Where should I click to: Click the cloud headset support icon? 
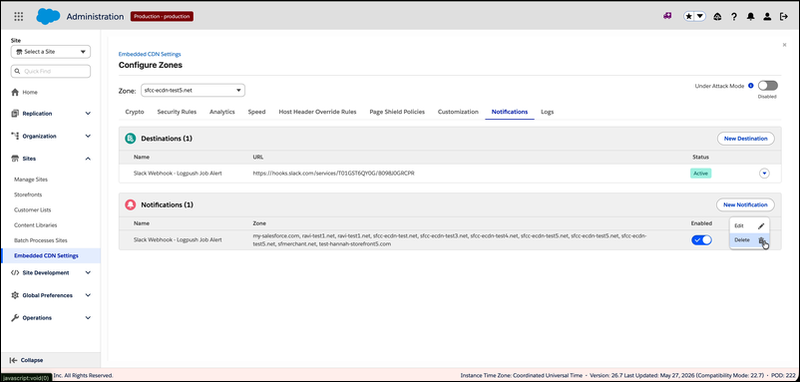[717, 16]
